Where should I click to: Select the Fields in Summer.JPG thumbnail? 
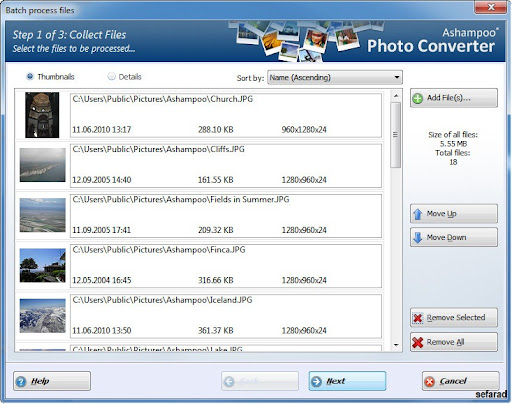tap(42, 215)
